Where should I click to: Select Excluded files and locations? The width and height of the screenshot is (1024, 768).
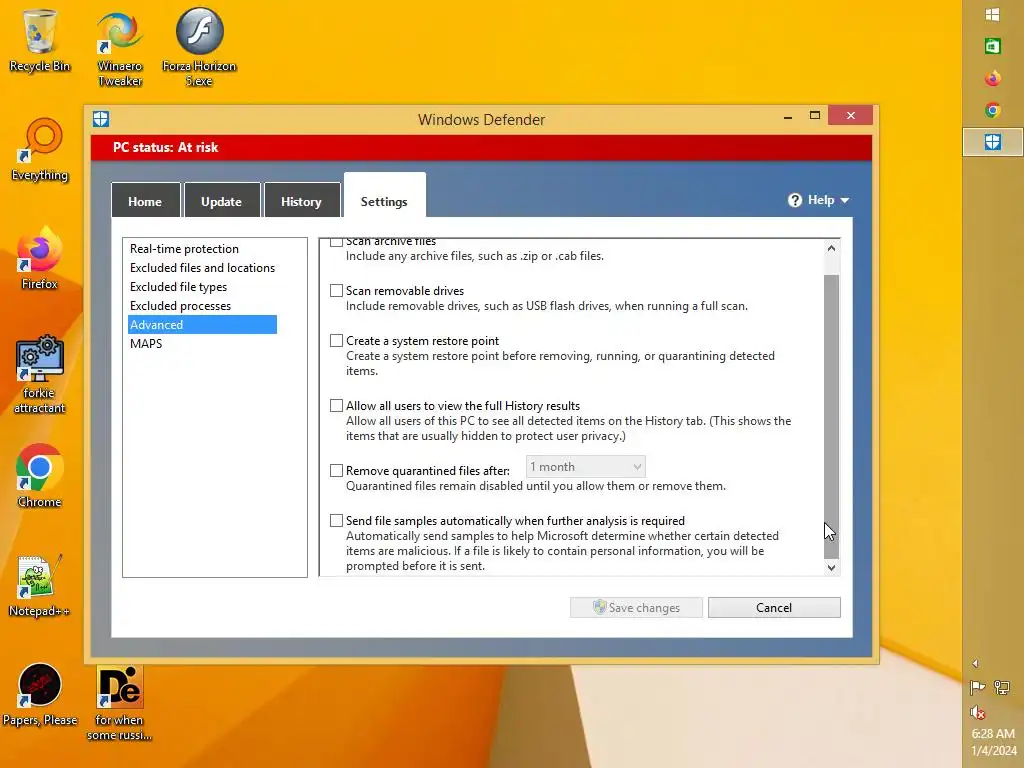point(202,268)
